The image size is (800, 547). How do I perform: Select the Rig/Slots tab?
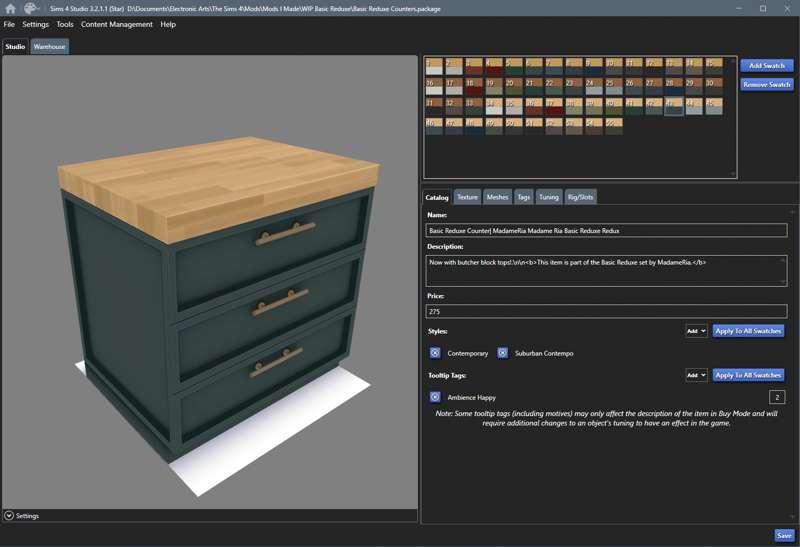click(x=581, y=197)
